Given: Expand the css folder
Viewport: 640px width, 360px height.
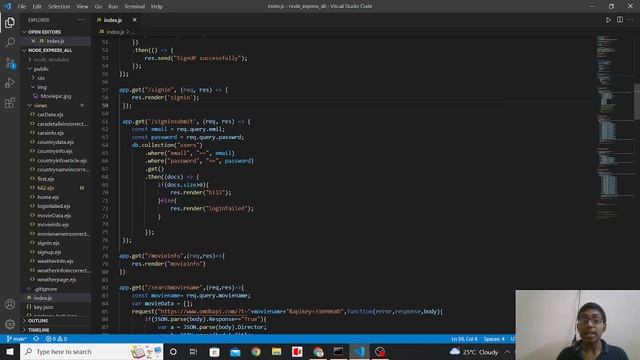Looking at the screenshot, I should click(41, 78).
